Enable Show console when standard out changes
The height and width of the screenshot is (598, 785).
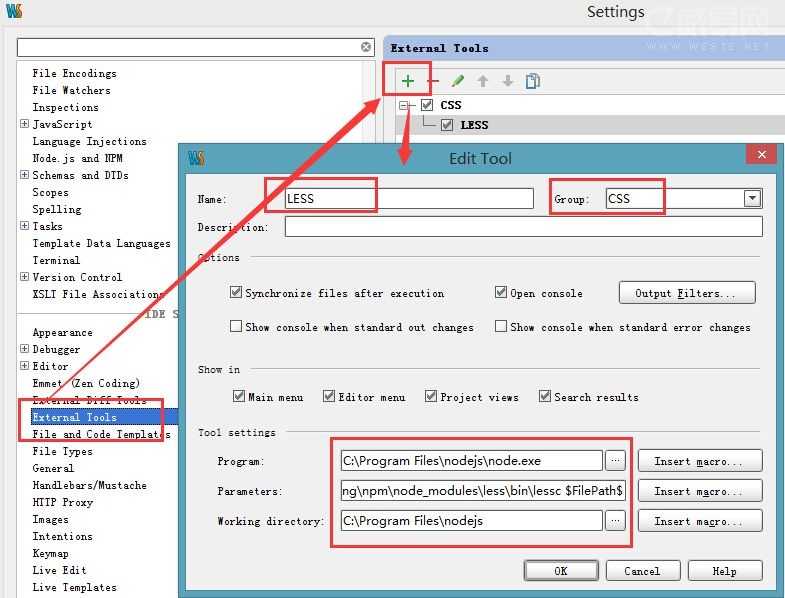coord(235,327)
